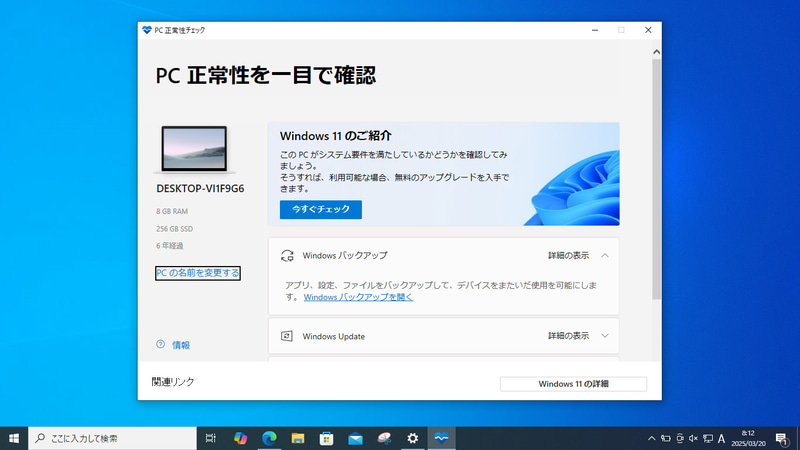Collapse the Windows バックアップ section chevron
This screenshot has height=450, width=800.
pos(605,255)
